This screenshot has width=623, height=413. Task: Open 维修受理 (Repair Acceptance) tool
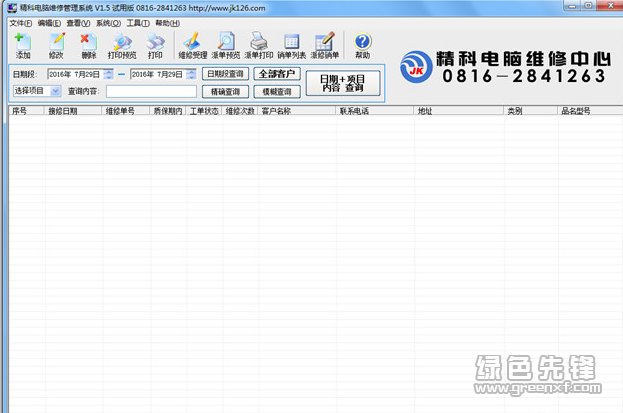[193, 46]
